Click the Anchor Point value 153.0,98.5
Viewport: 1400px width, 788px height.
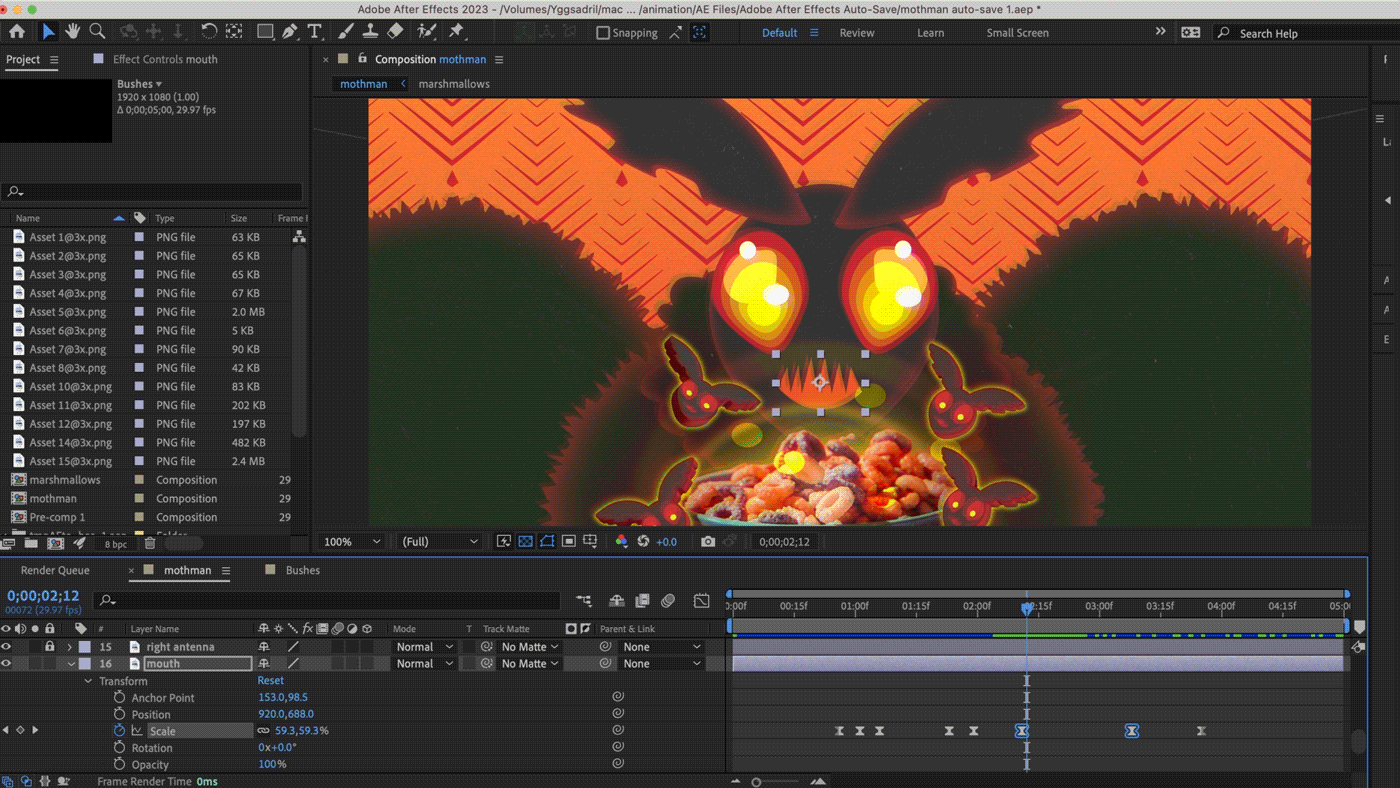click(283, 698)
